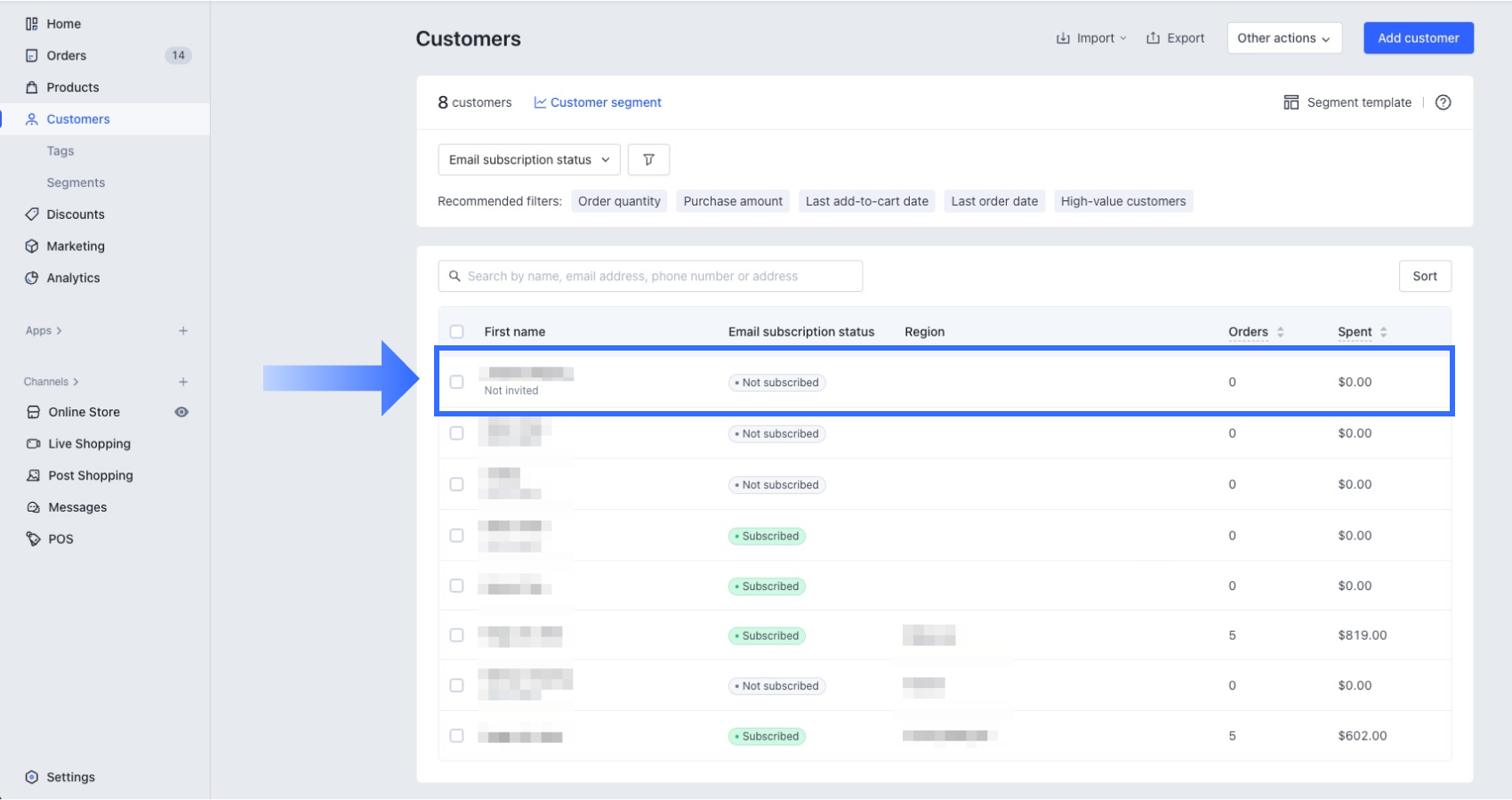
Task: Click the filter funnel icon button
Action: click(648, 160)
